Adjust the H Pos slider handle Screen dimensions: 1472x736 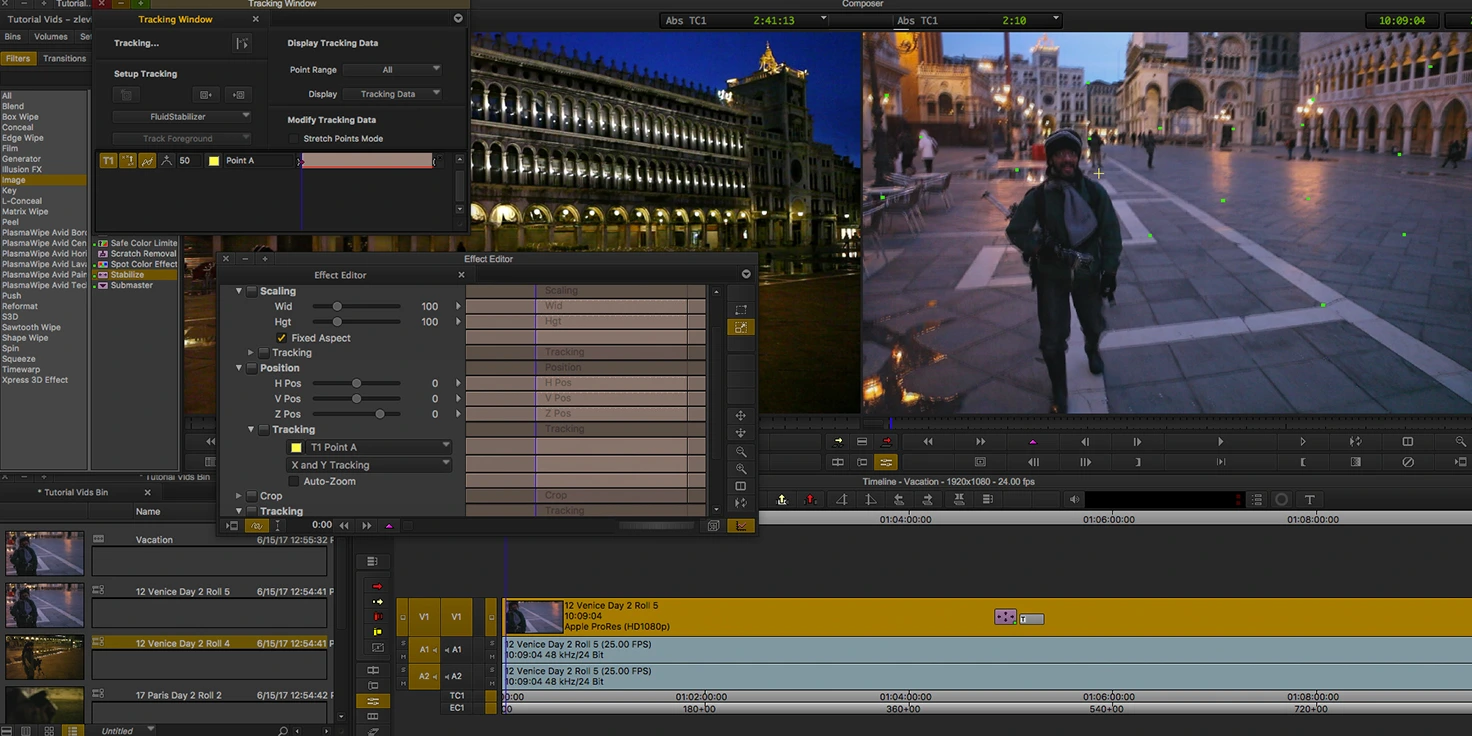tap(356, 383)
